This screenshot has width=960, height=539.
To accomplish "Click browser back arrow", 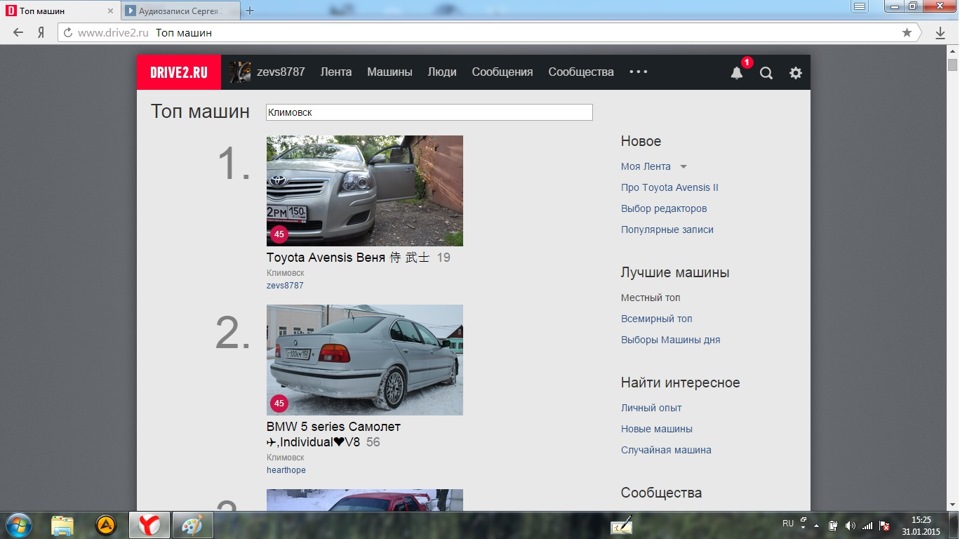I will [18, 32].
